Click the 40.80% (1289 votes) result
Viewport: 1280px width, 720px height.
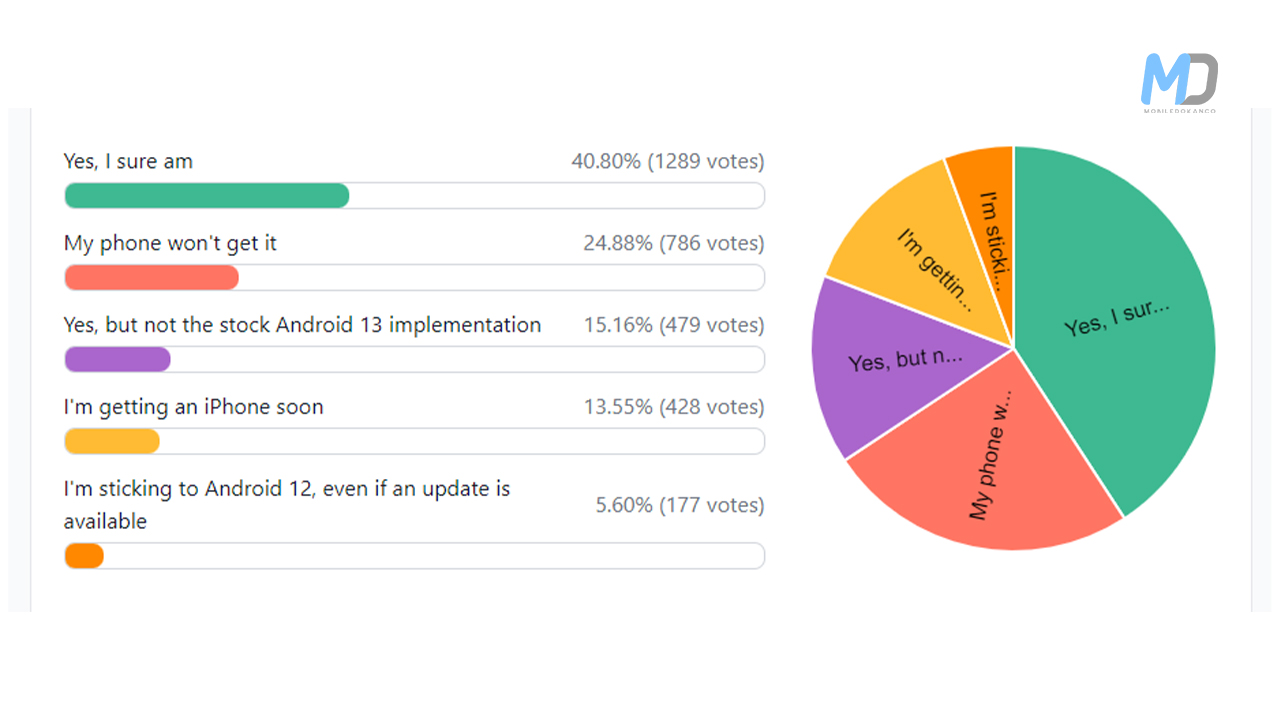[x=668, y=161]
